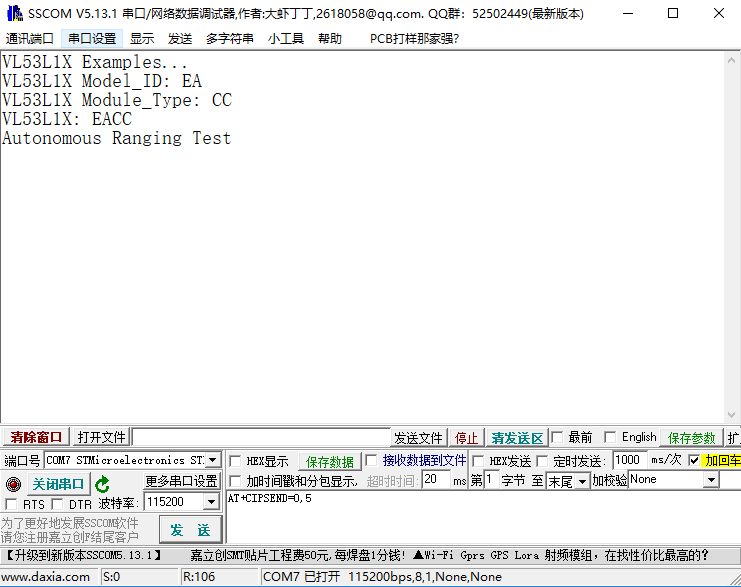Screen dimensions: 741x587
Task: Toggle the 最前 always-on-top checkbox
Action: coord(557,437)
